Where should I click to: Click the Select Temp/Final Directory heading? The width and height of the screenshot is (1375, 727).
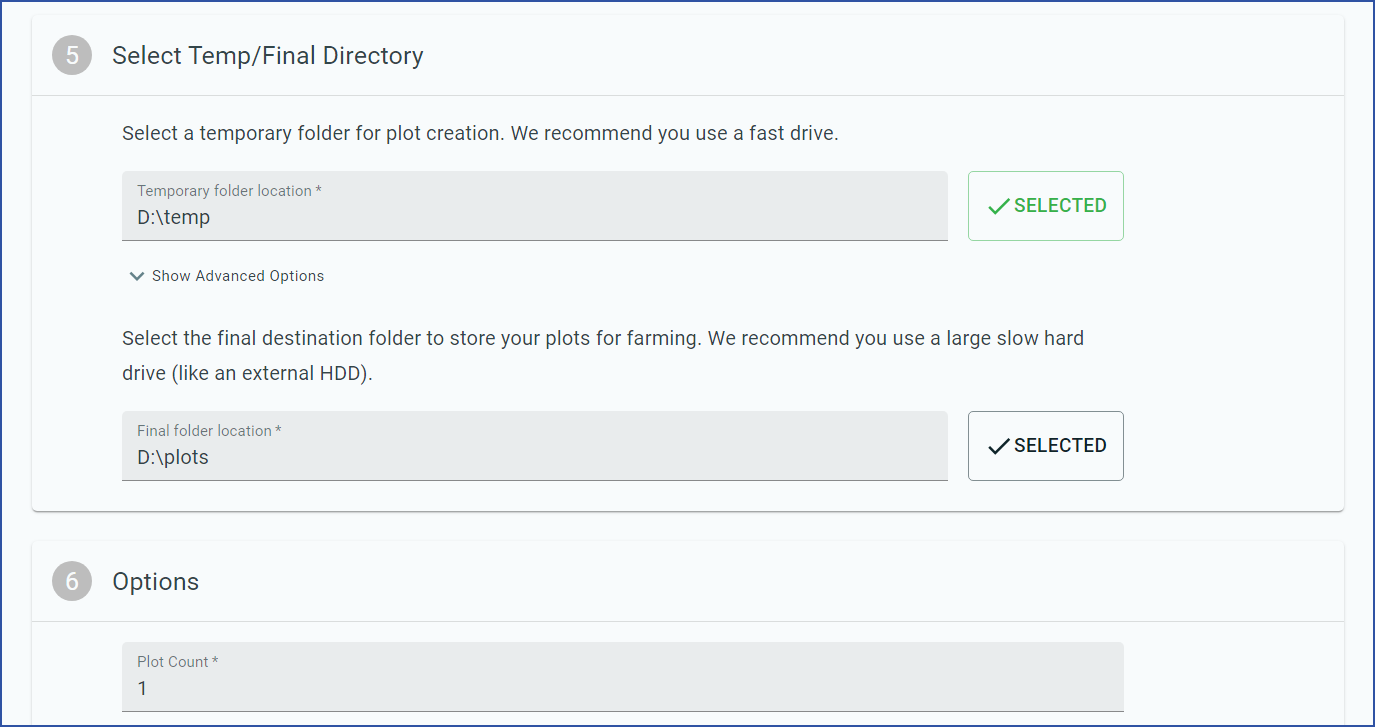pyautogui.click(x=268, y=56)
